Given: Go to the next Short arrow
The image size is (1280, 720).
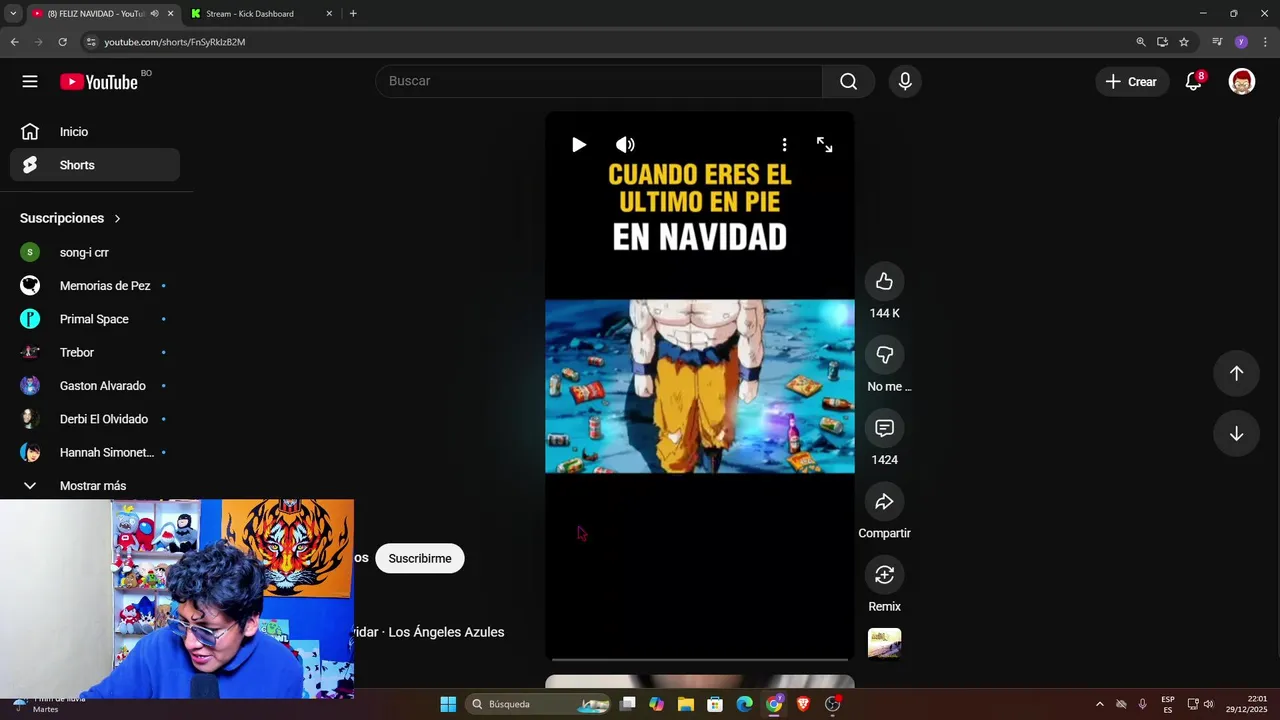Looking at the screenshot, I should point(1236,434).
